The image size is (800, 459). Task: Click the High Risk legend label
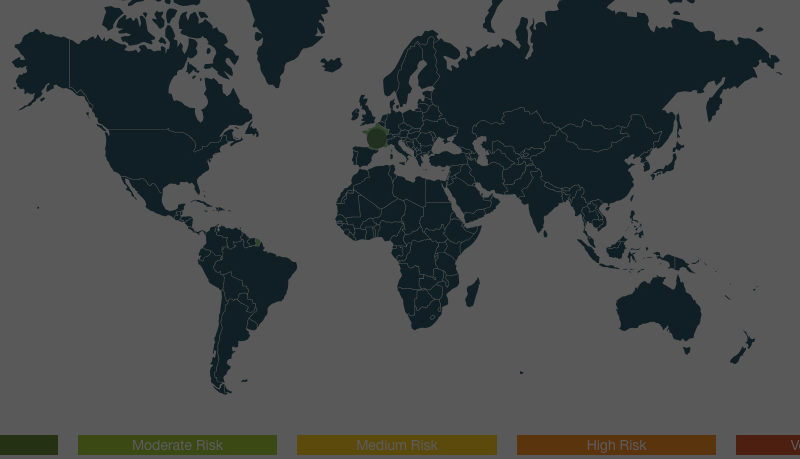coord(616,445)
